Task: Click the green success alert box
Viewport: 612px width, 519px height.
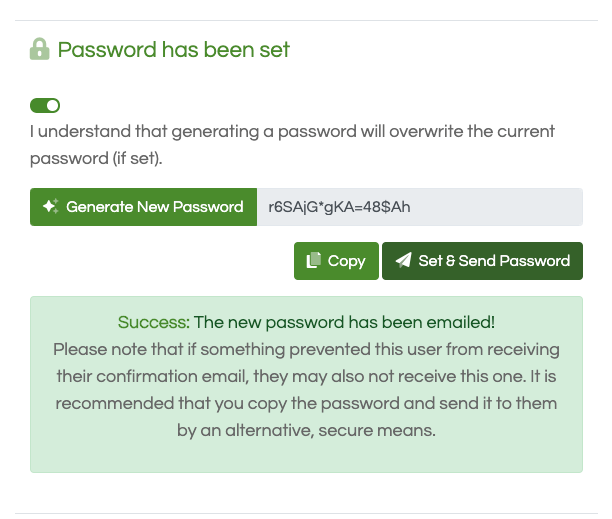Action: click(306, 384)
